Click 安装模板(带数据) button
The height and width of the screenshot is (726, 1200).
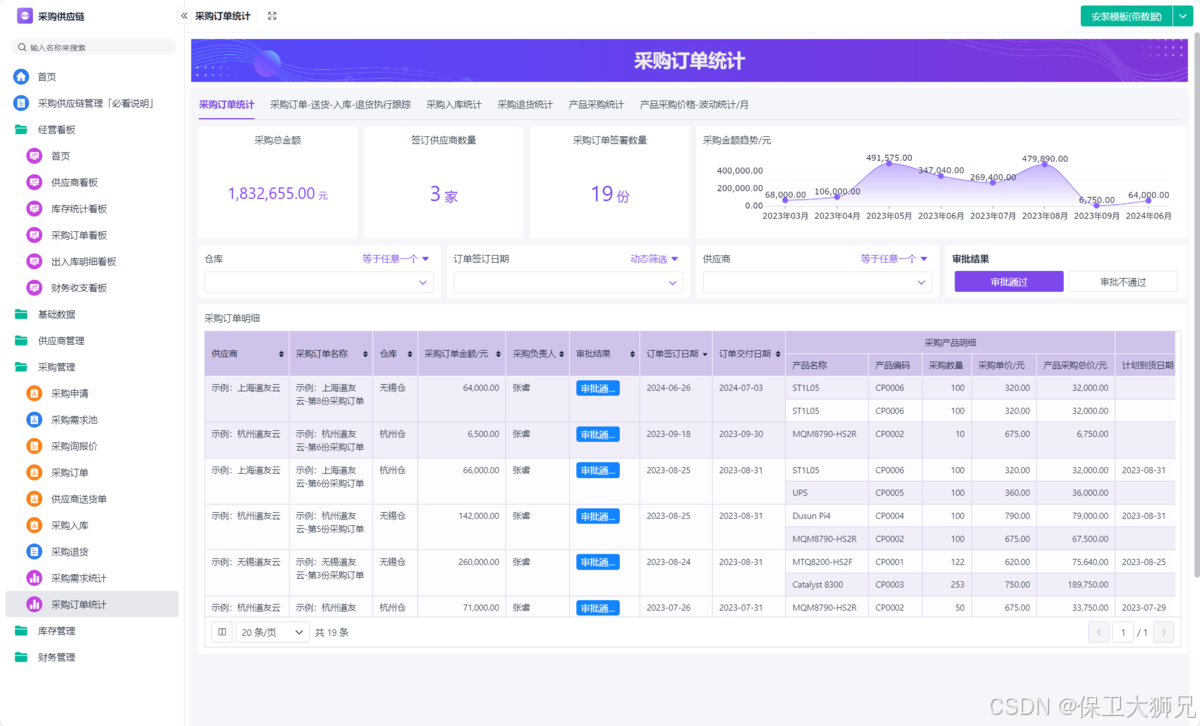(1126, 16)
